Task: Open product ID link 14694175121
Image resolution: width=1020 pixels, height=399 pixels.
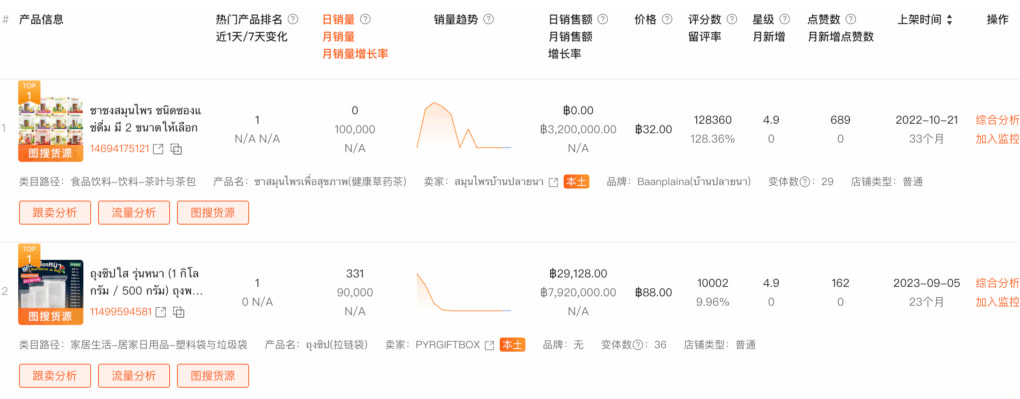Action: pyautogui.click(x=120, y=149)
